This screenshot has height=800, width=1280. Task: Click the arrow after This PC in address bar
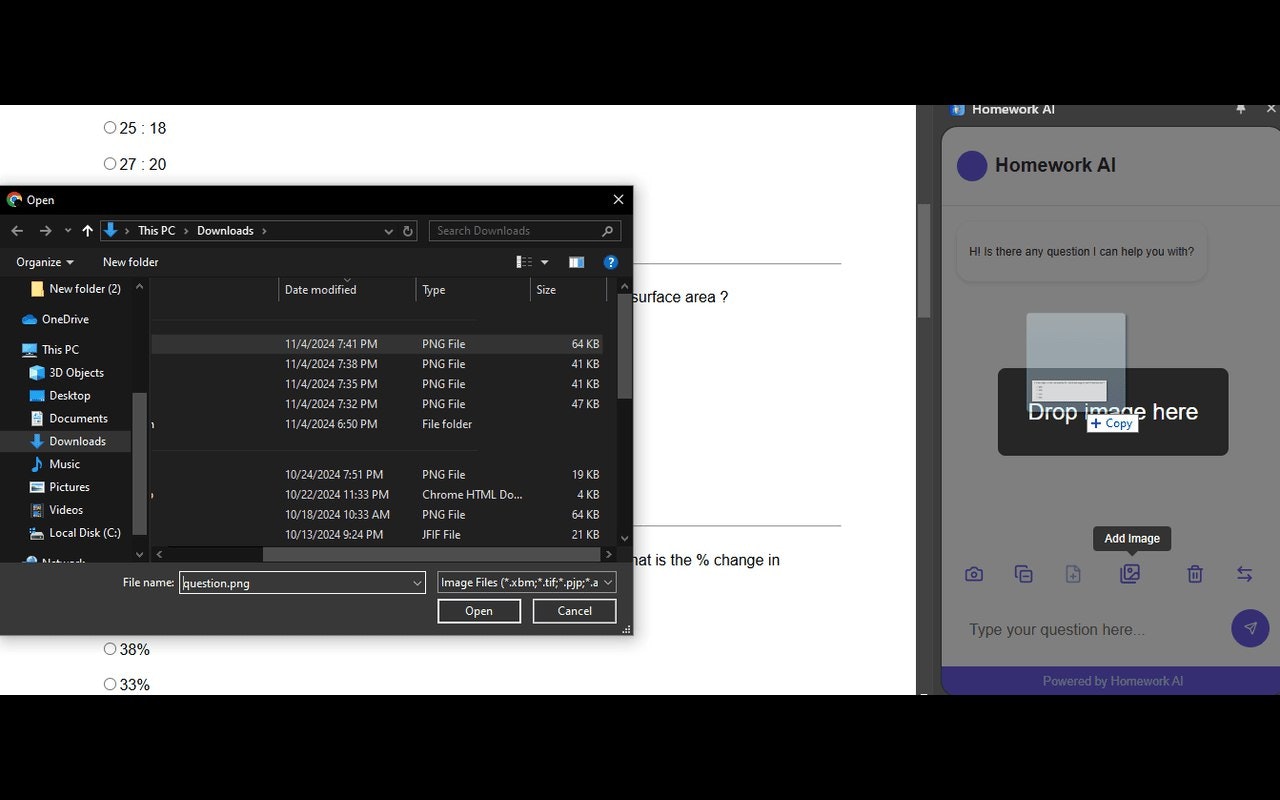tap(186, 231)
